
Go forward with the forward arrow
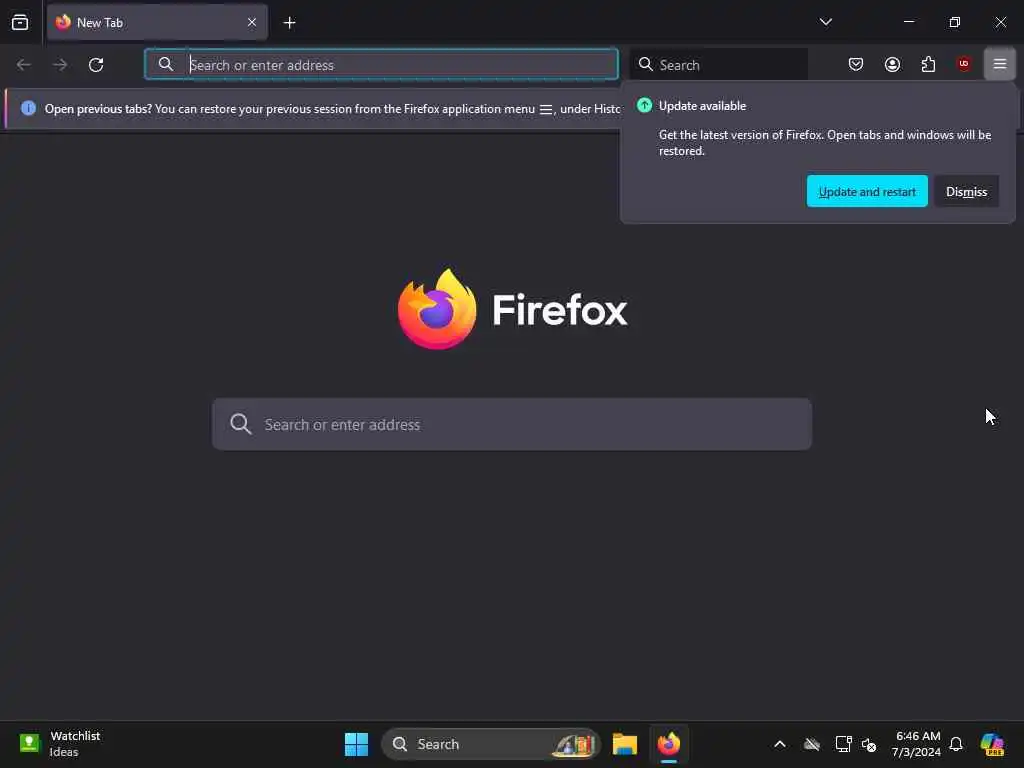59,65
